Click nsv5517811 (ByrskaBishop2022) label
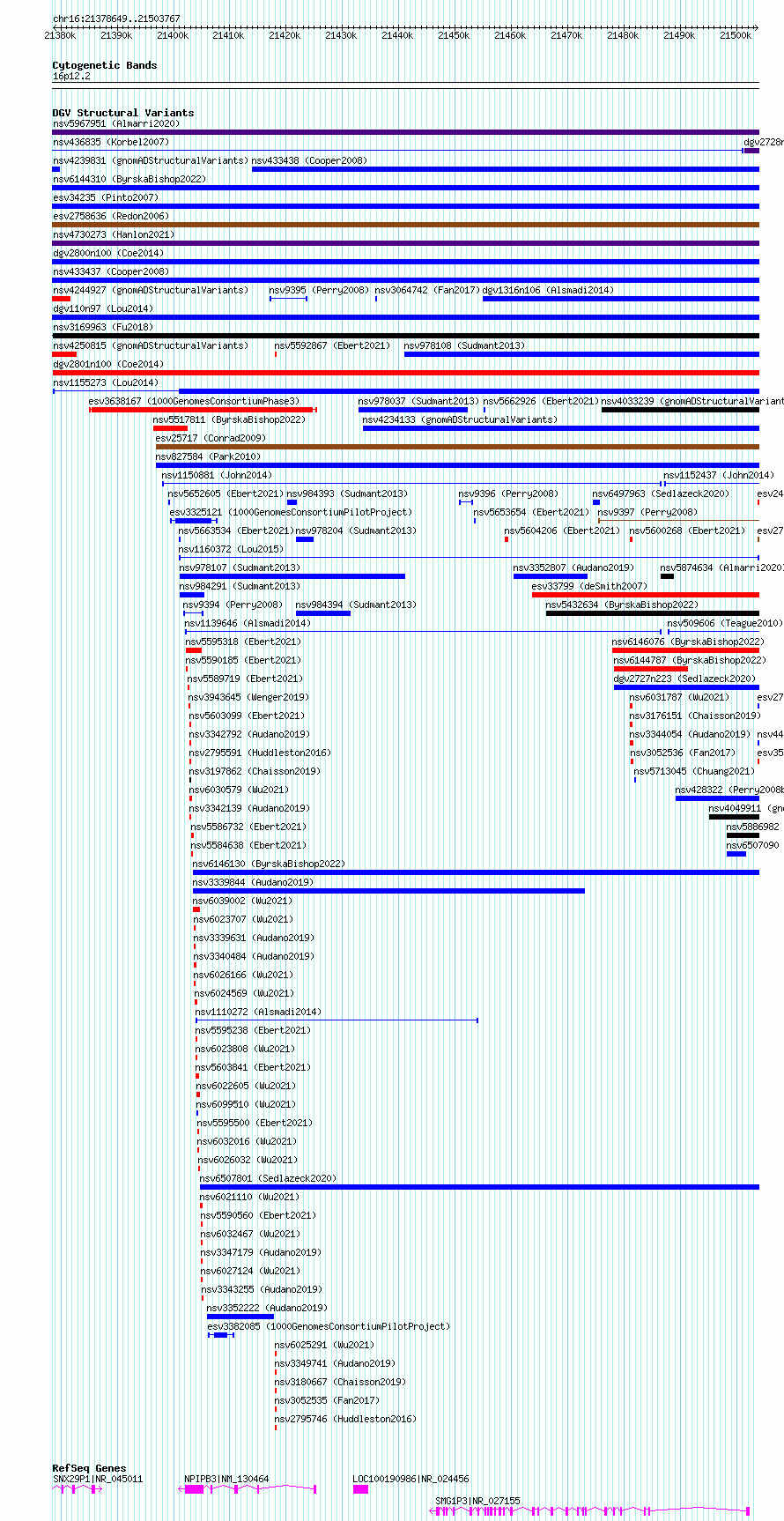 pyautogui.click(x=229, y=419)
